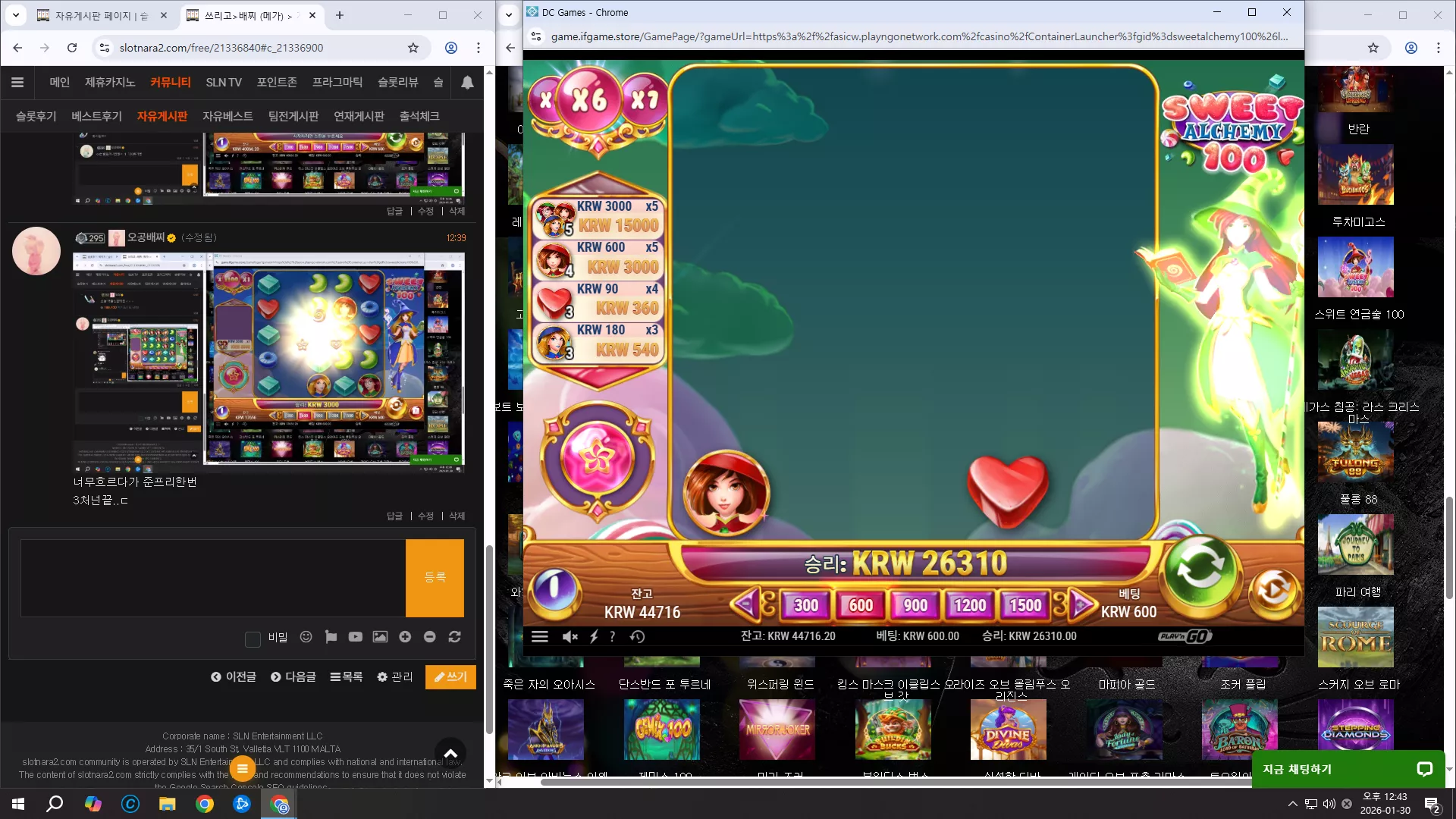Attach an image to comment
The height and width of the screenshot is (819, 1456).
(x=380, y=637)
